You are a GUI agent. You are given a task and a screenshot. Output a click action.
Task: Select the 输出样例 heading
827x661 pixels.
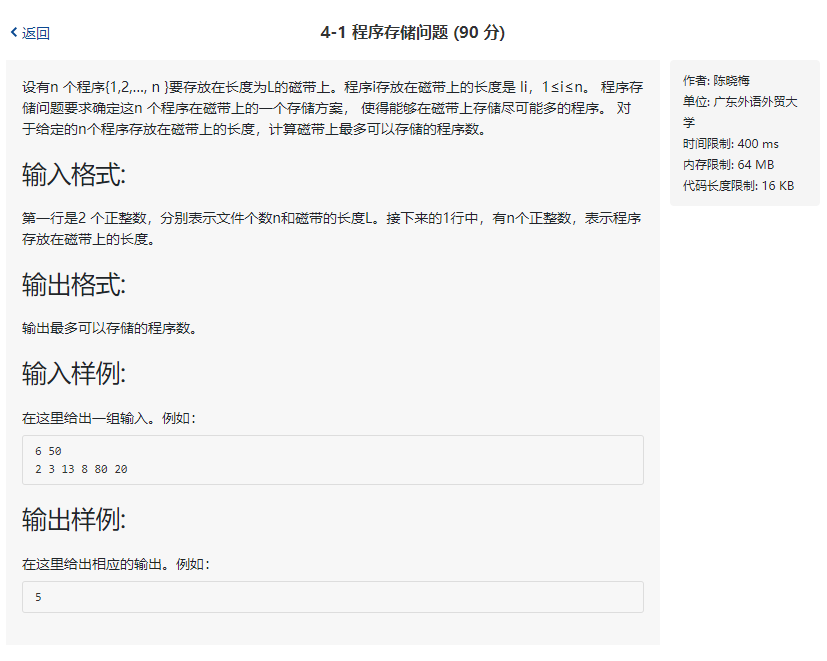(x=74, y=520)
